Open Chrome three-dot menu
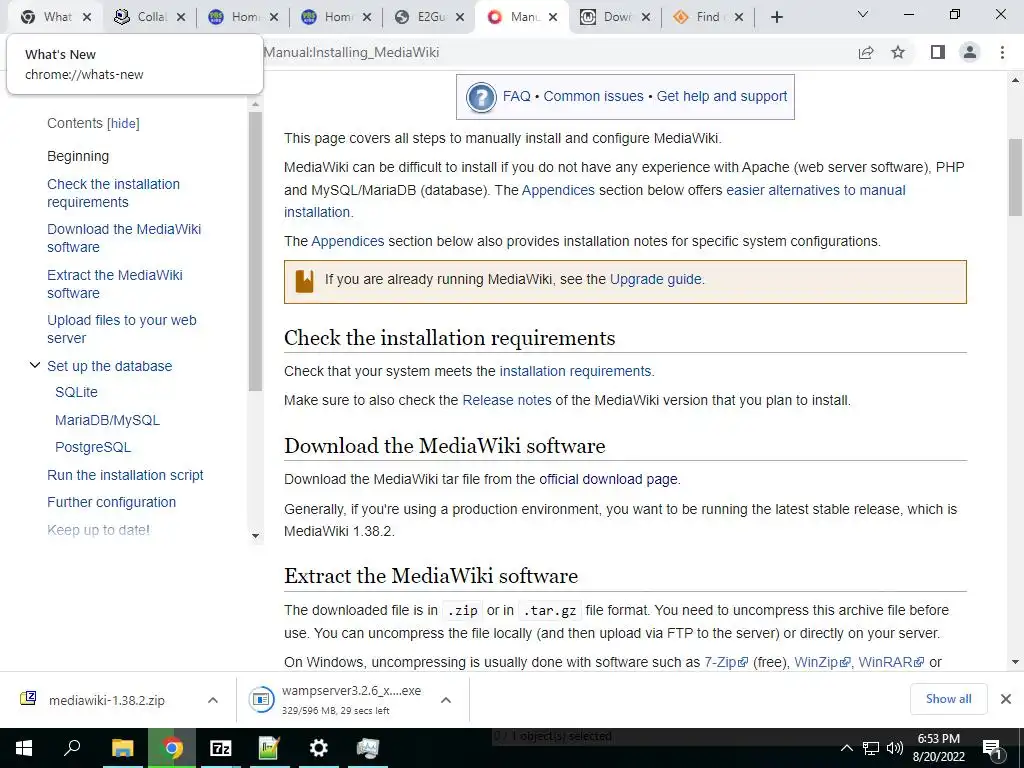The height and width of the screenshot is (768, 1024). [1002, 52]
